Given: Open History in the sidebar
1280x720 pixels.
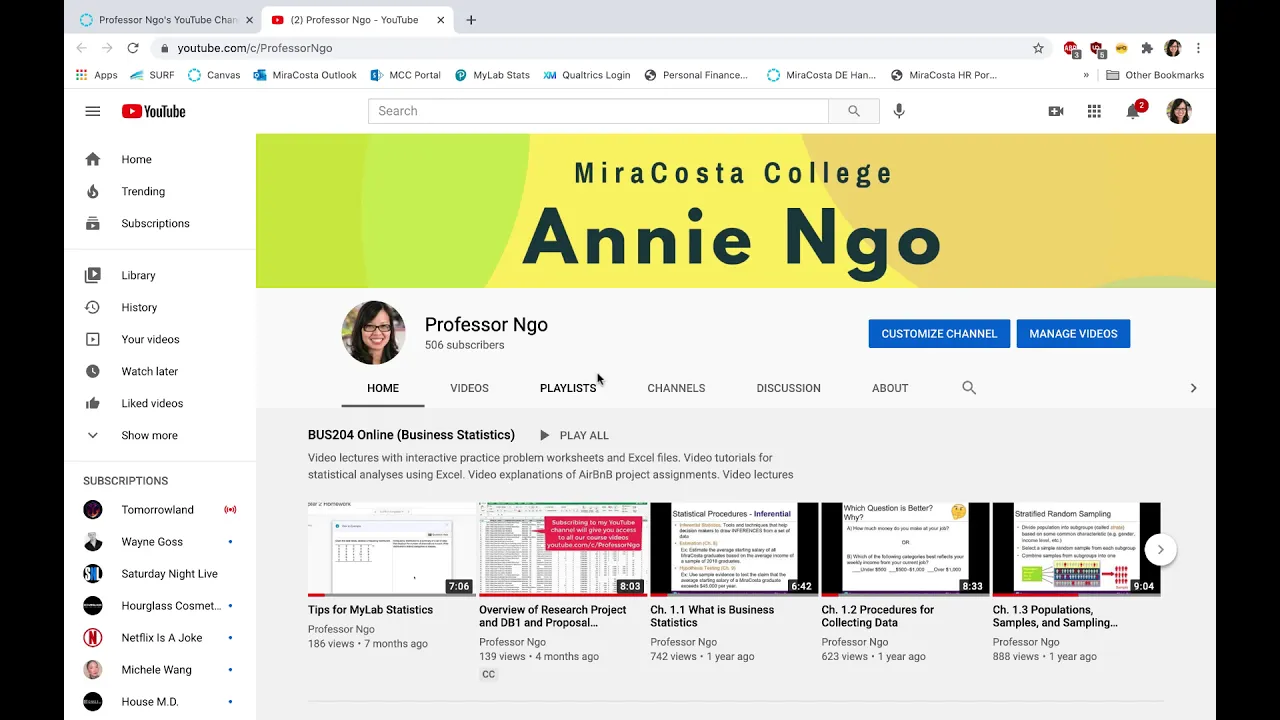Looking at the screenshot, I should [160, 307].
